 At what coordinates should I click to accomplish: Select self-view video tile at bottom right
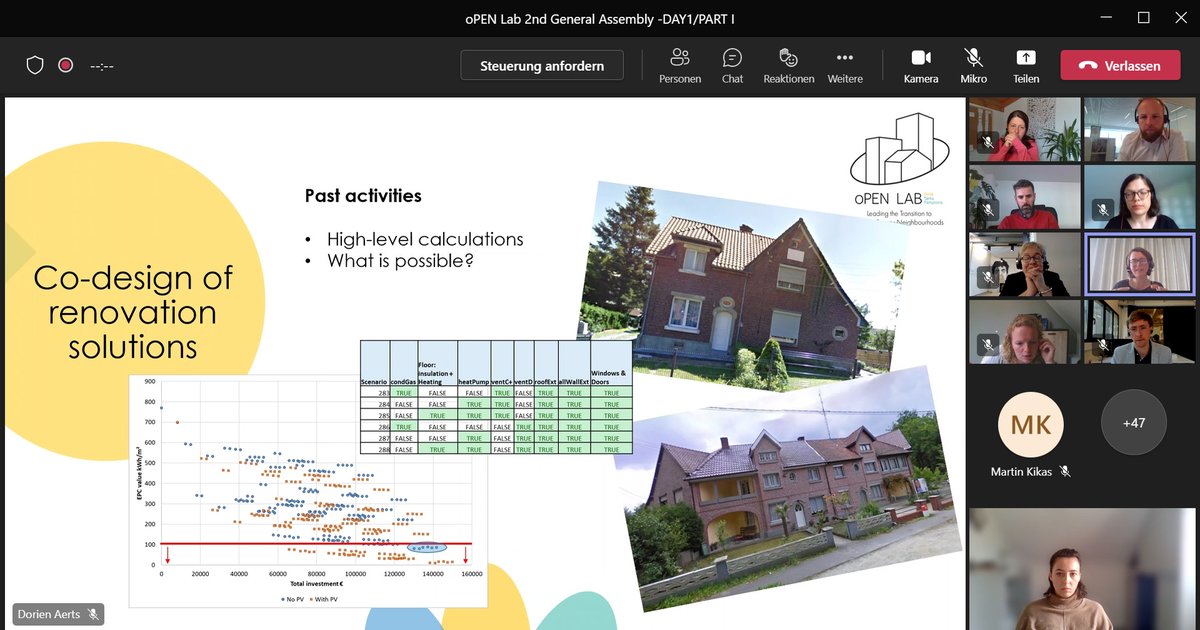(x=1082, y=569)
